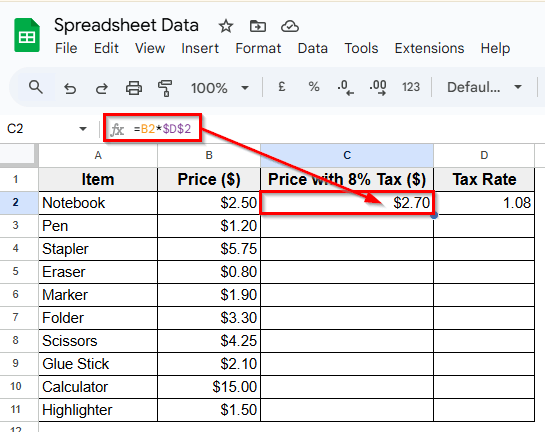Open the search menus magnifier
This screenshot has width=545, height=432.
pyautogui.click(x=35, y=87)
